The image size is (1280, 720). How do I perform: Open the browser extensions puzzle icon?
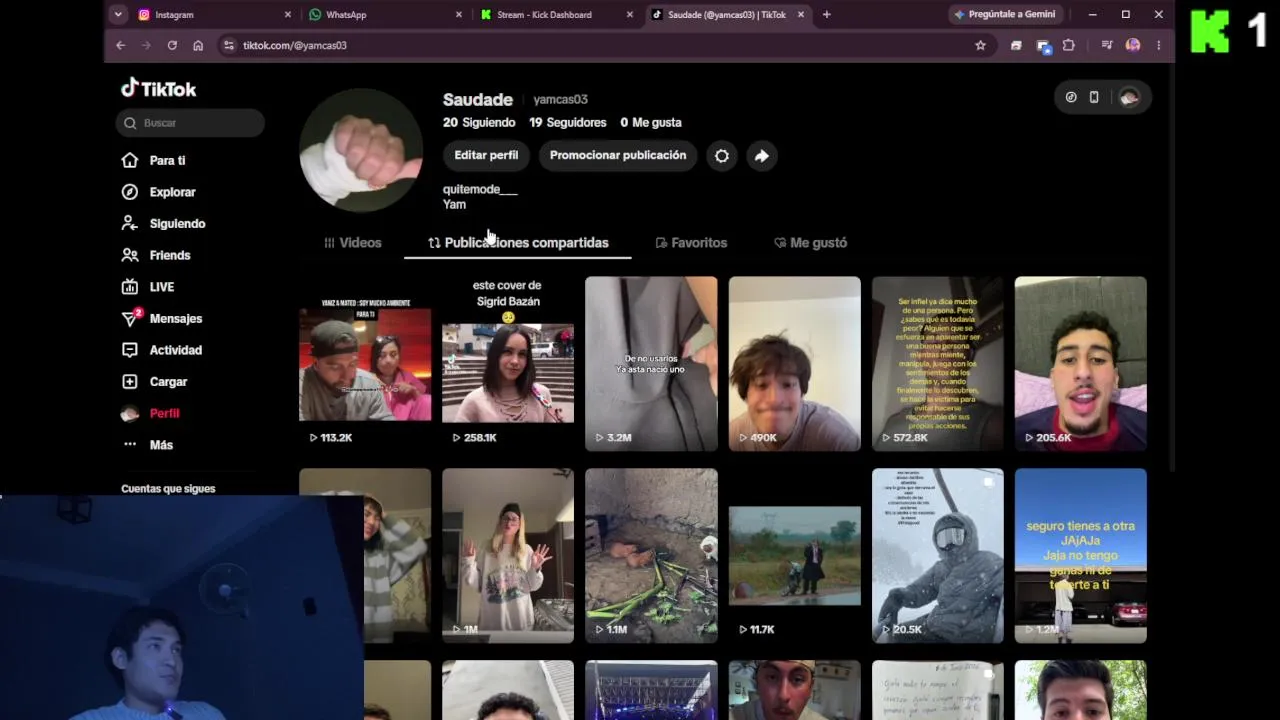[x=1068, y=45]
